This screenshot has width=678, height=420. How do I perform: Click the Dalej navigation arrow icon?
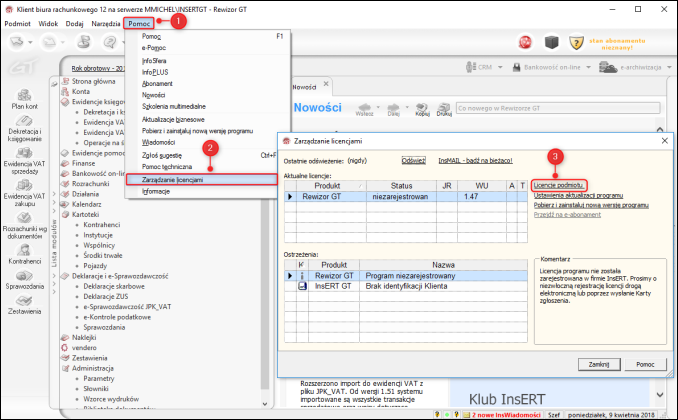coord(393,107)
